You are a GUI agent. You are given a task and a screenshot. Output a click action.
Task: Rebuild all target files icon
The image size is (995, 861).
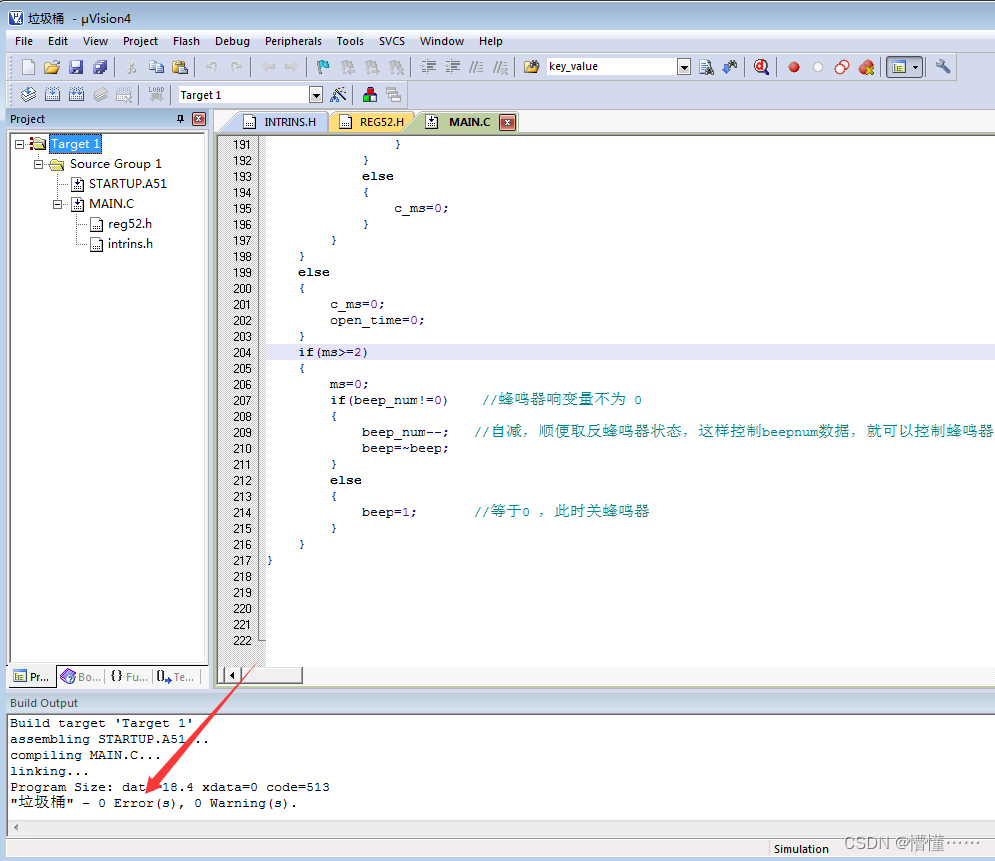tap(77, 95)
